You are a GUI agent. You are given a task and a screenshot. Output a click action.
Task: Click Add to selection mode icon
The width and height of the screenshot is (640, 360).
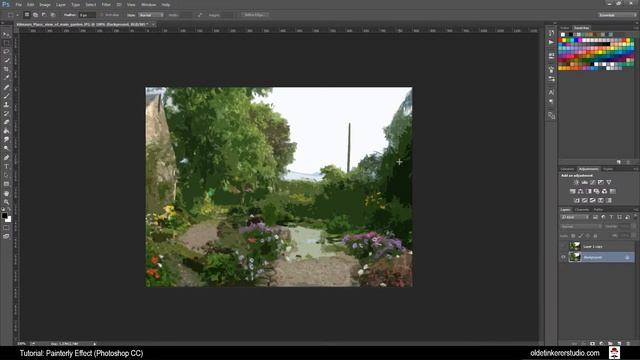tap(35, 15)
